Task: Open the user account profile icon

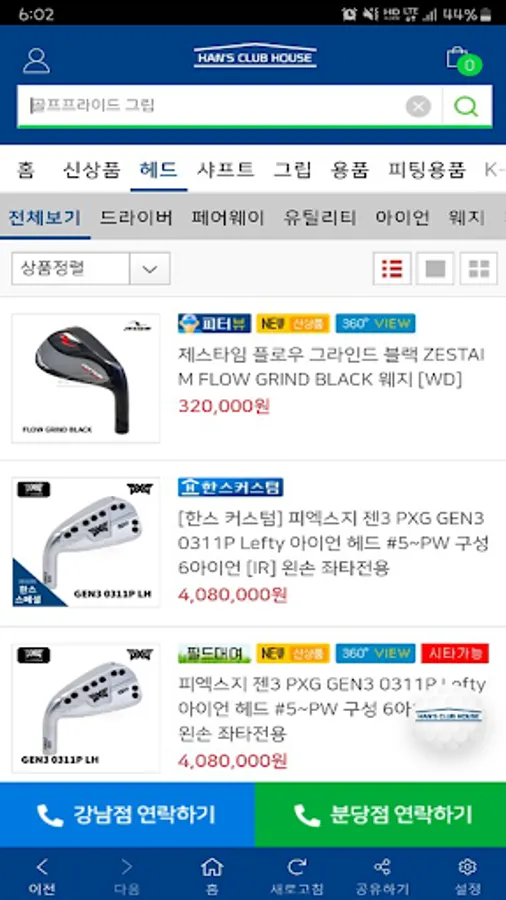Action: (36, 60)
